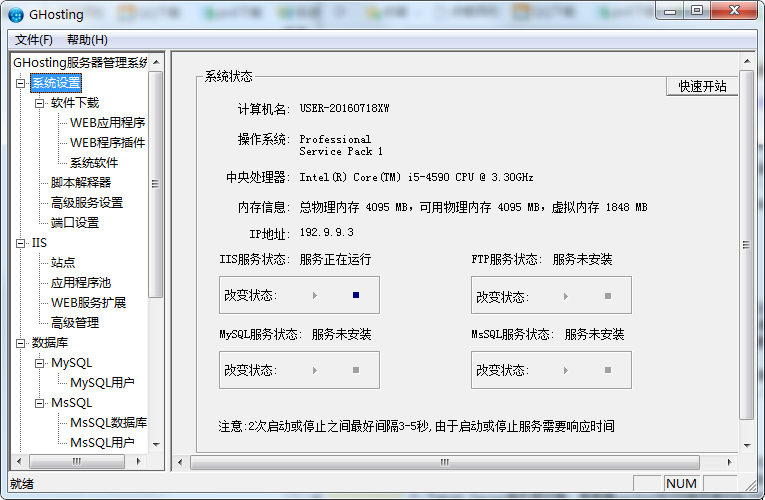Image resolution: width=765 pixels, height=500 pixels.
Task: Select WEB应用程序 tree item
Action: pyautogui.click(x=107, y=123)
